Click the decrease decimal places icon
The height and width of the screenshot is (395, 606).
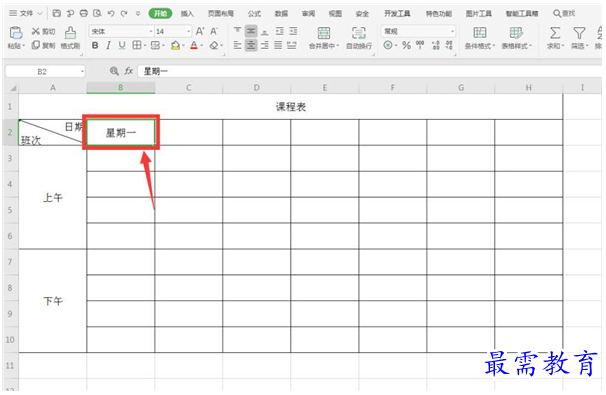(449, 46)
